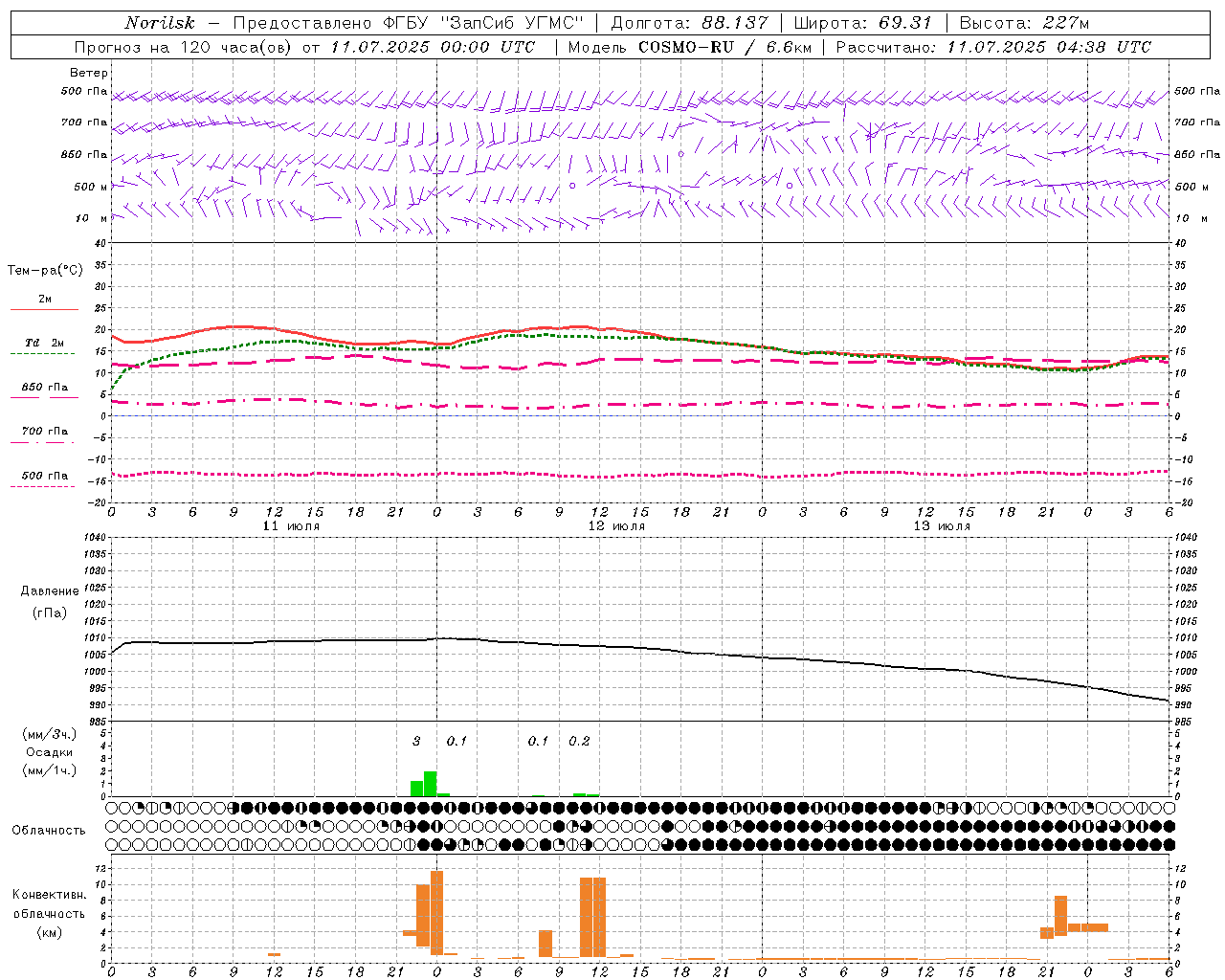
Task: Click the forecast start 11.07.2025 00:00 UTC
Action: [x=433, y=47]
